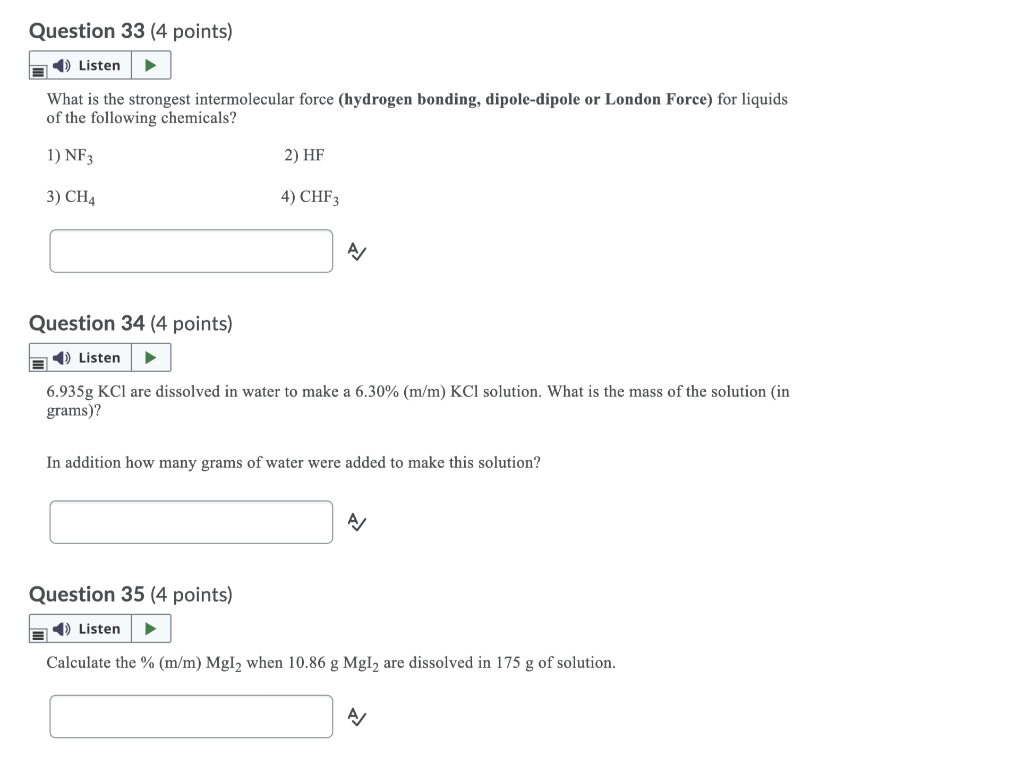Image resolution: width=1024 pixels, height=757 pixels.
Task: Click inside Question 34's answer input field
Action: point(190,521)
